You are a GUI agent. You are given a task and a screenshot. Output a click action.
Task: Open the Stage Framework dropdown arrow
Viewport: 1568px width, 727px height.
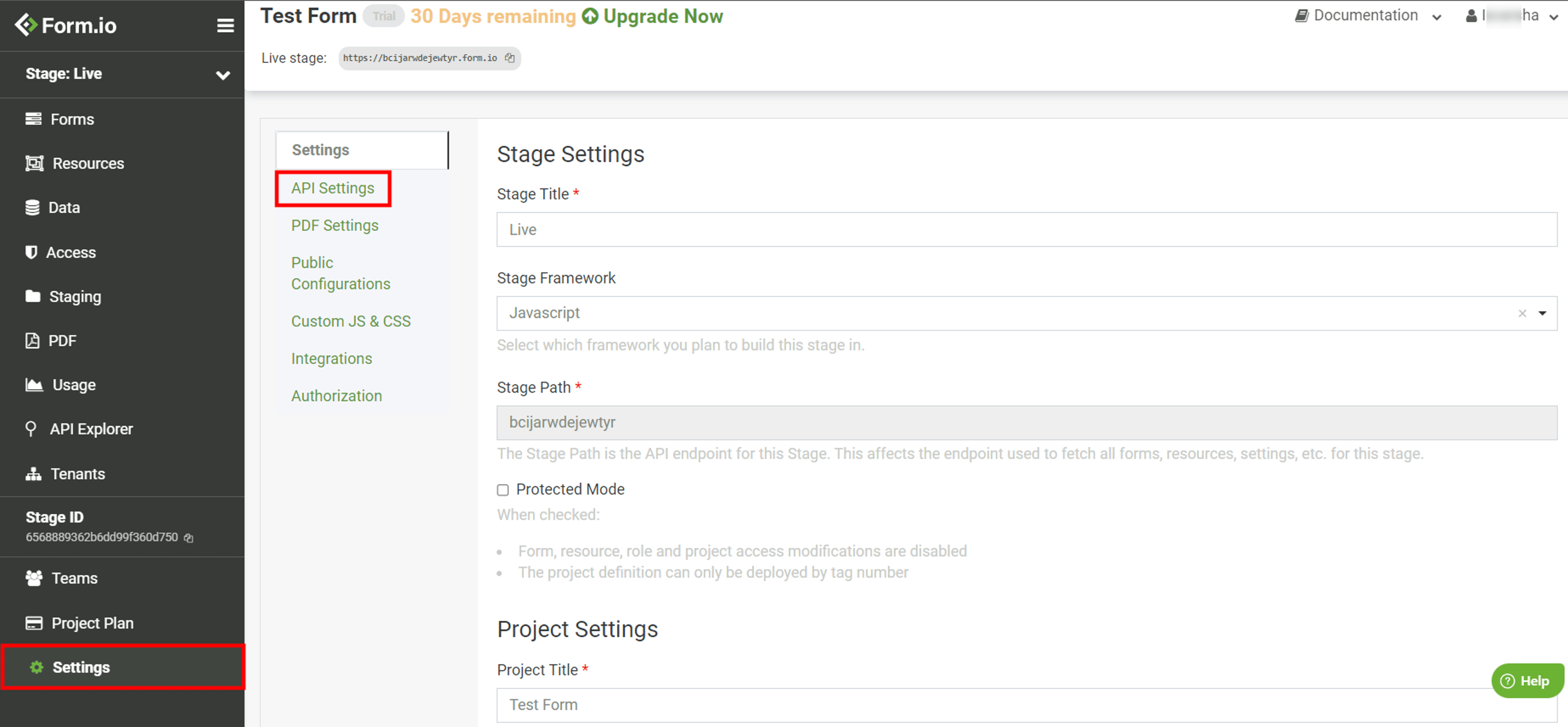point(1542,313)
